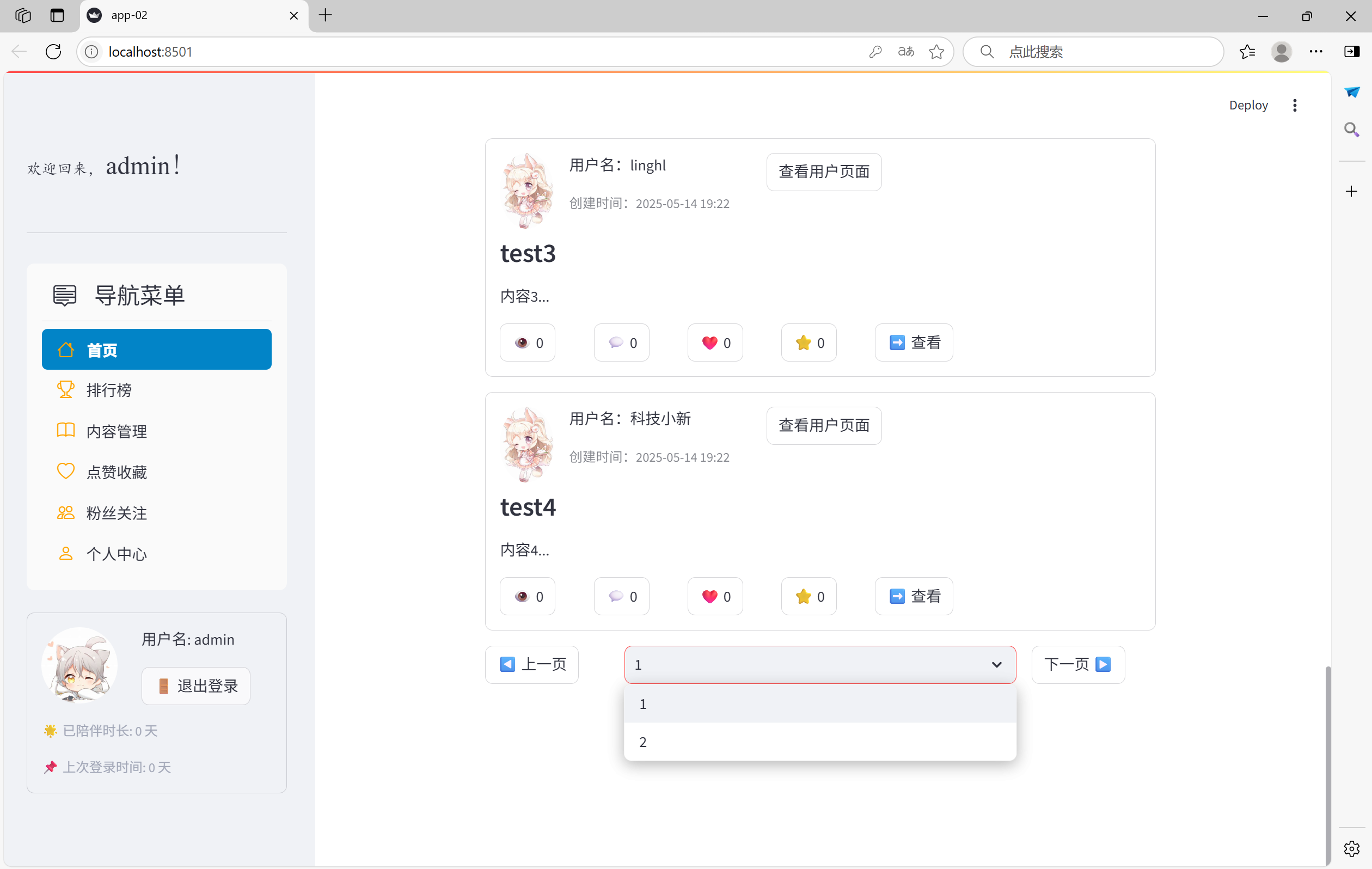Select page 2 from dropdown list
The image size is (1372, 869).
point(819,742)
